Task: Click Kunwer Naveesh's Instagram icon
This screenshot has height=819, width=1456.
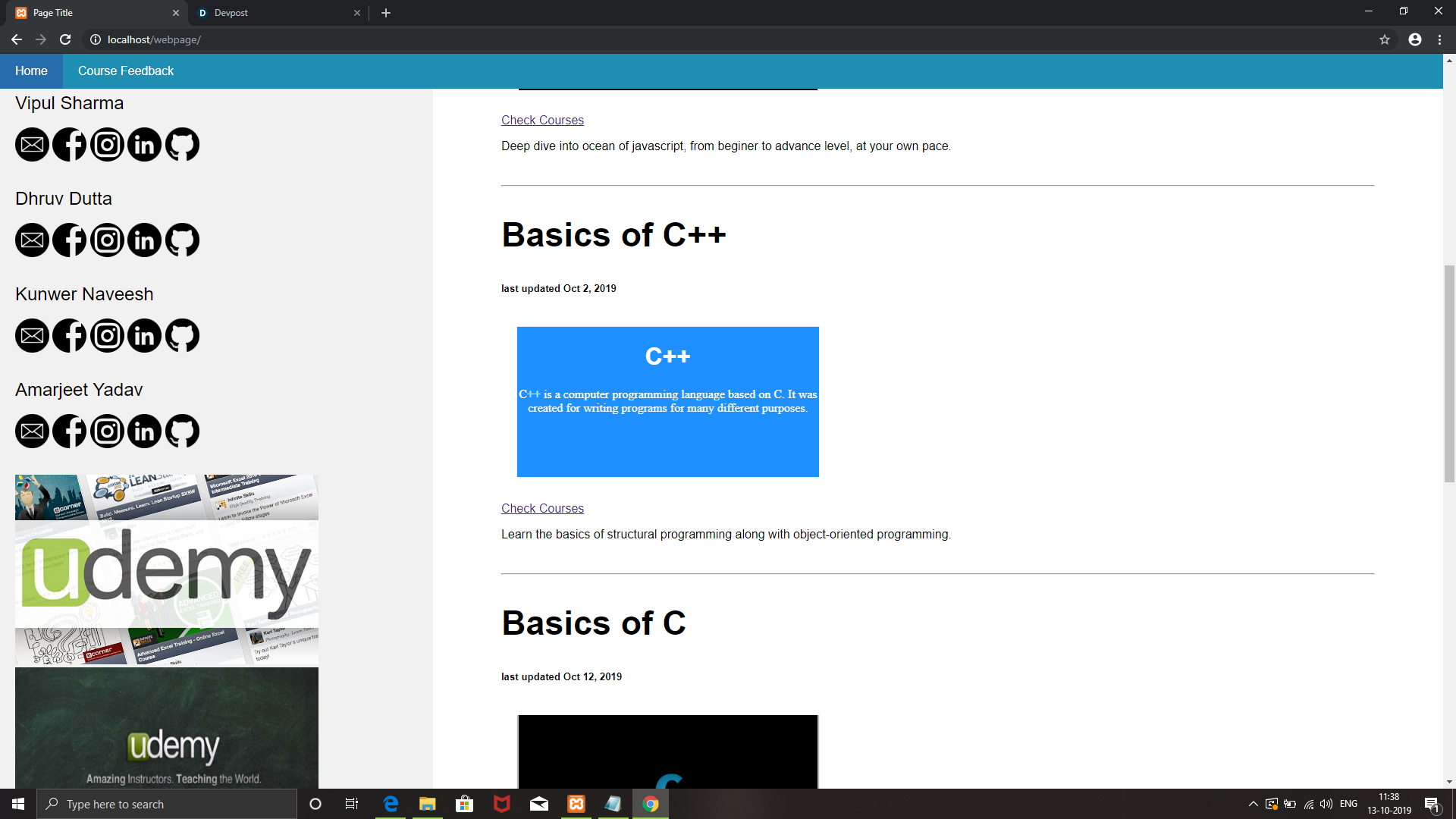Action: [x=107, y=336]
